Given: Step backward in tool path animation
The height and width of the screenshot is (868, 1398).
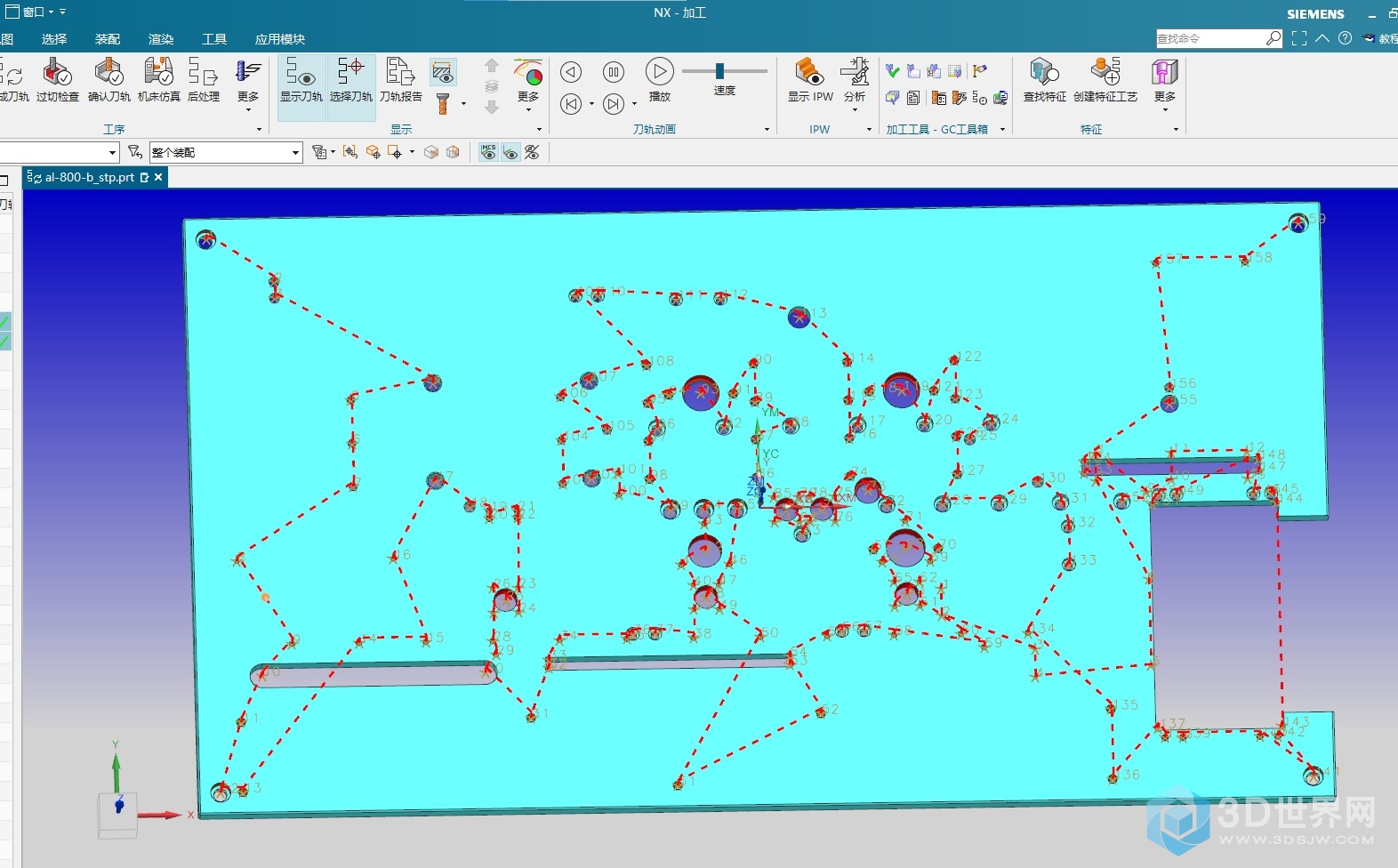Looking at the screenshot, I should coord(571,72).
